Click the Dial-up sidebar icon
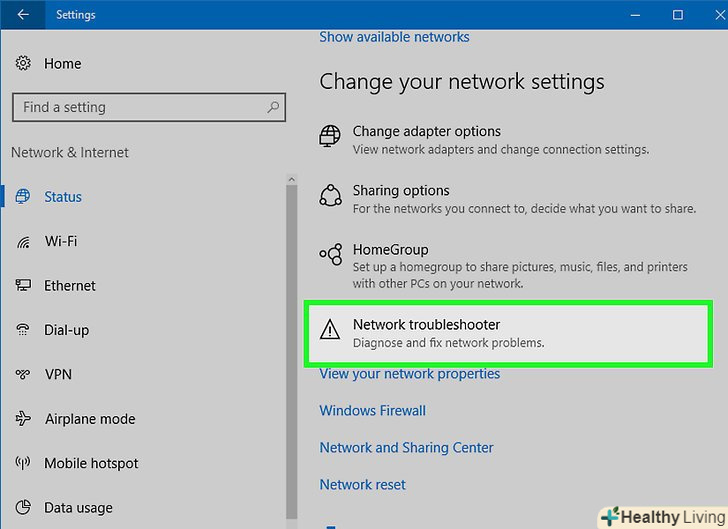The image size is (728, 529). 24,330
